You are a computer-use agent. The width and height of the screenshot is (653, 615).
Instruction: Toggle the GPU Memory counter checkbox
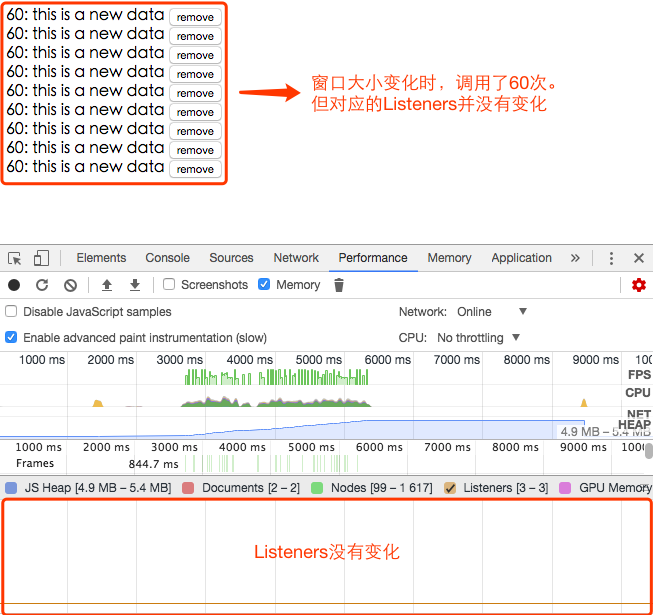pos(565,488)
